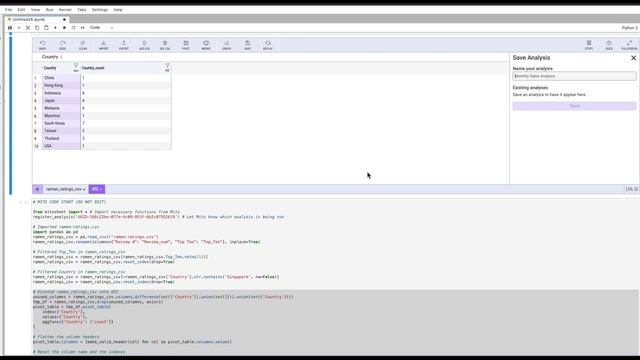Viewport: 640px width, 360px height.
Task: Open the View menu
Action: point(36,9)
